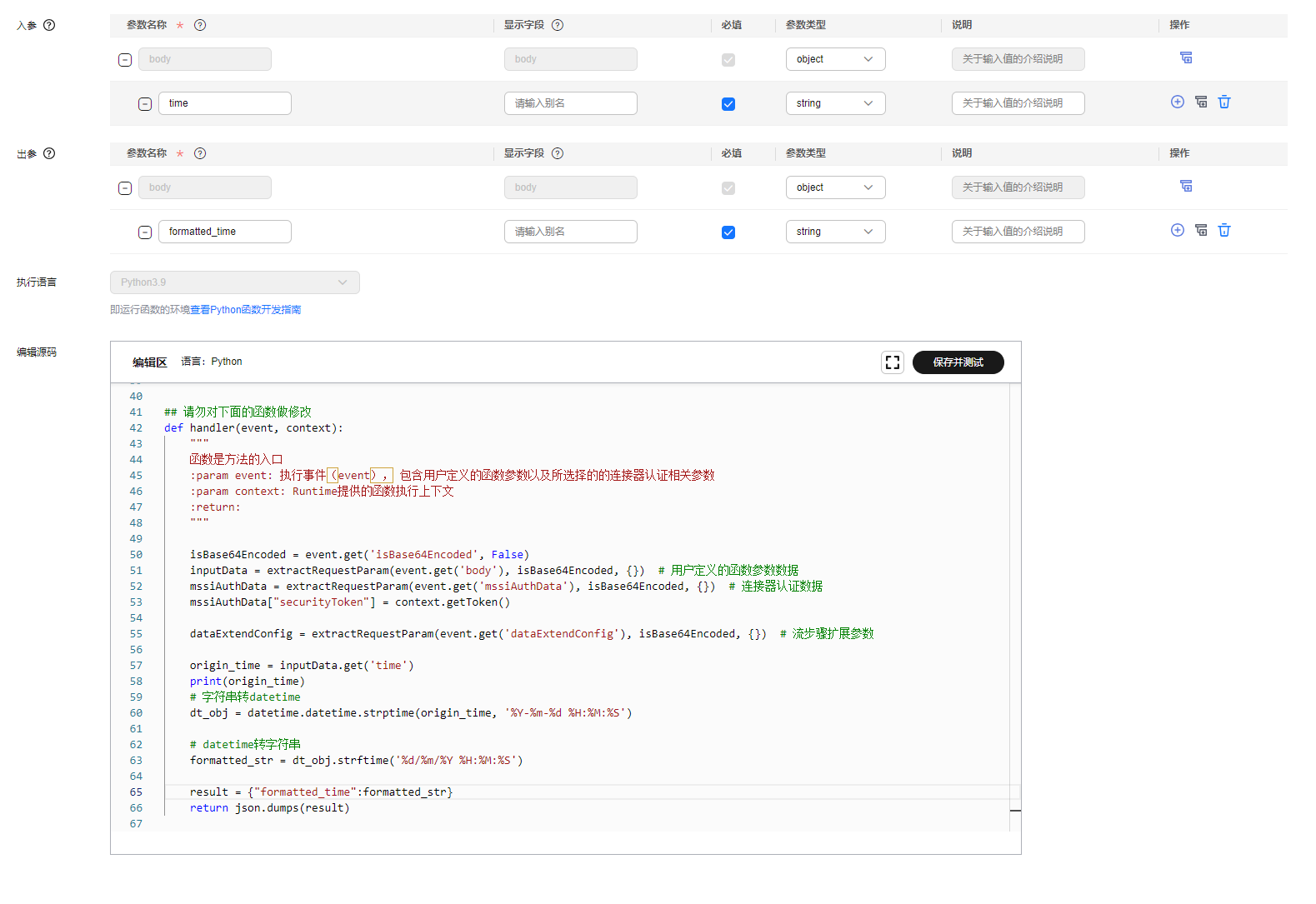Viewport: 1316px width, 904px height.
Task: Uncheck required checkbox for time parameter
Action: (728, 104)
